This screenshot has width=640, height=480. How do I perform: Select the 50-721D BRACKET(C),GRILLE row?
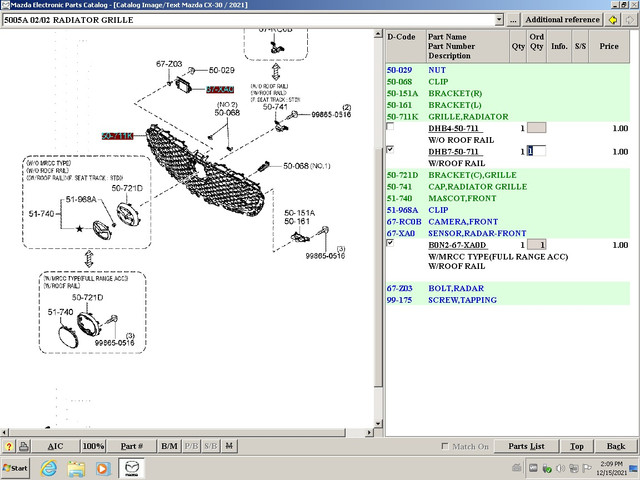(507, 175)
